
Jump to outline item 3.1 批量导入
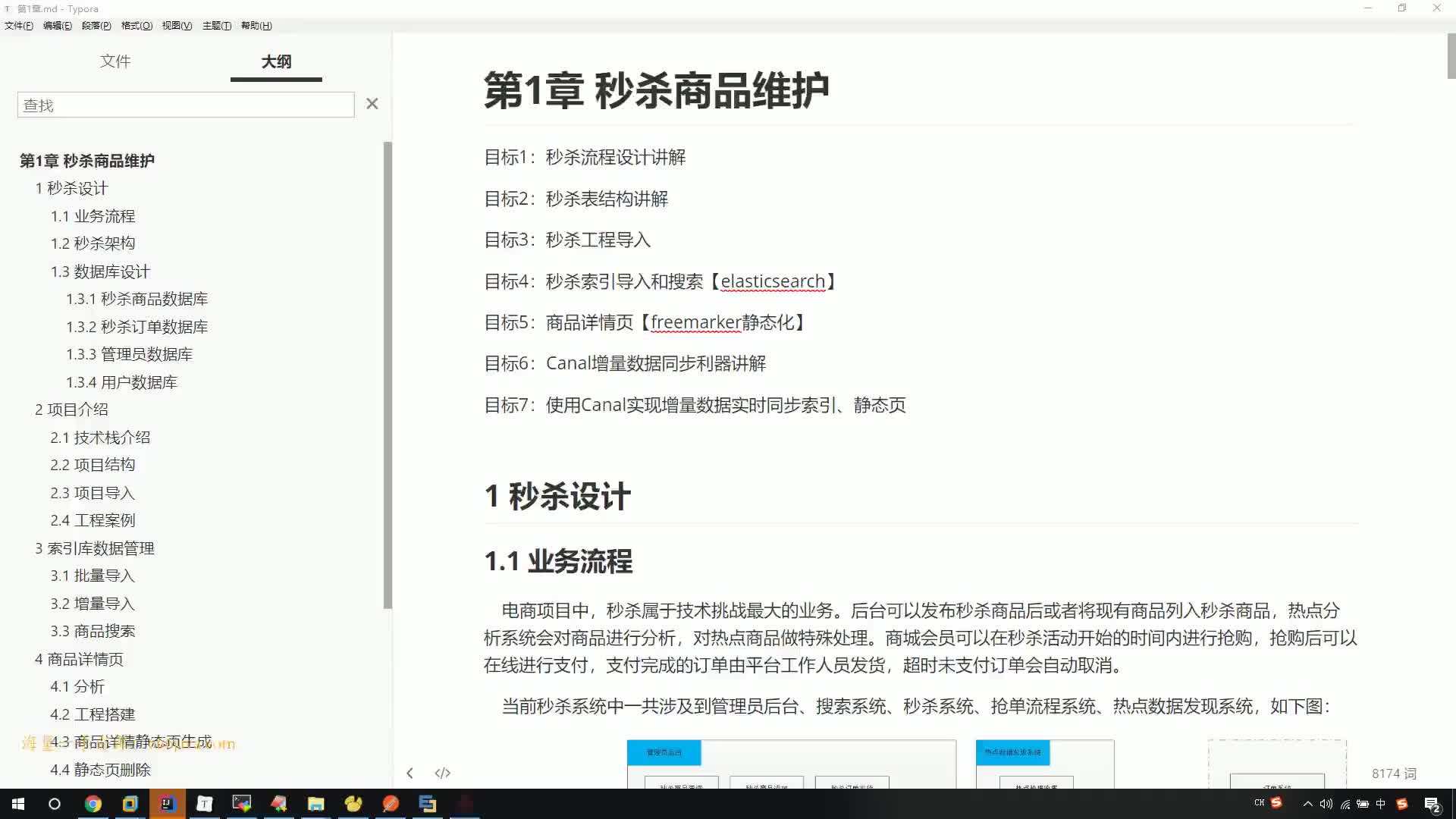[x=93, y=576]
